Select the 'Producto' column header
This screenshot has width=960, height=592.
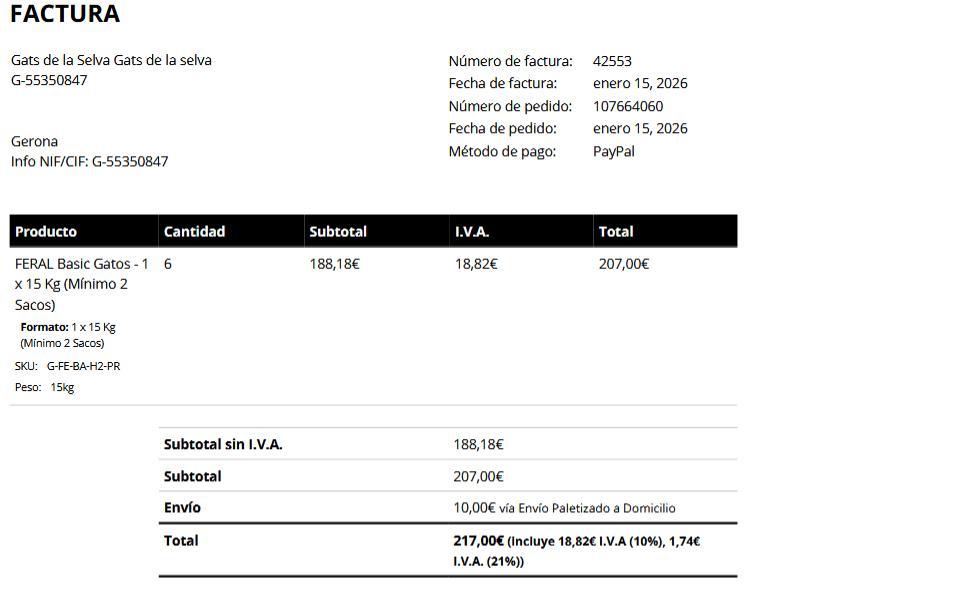point(46,231)
